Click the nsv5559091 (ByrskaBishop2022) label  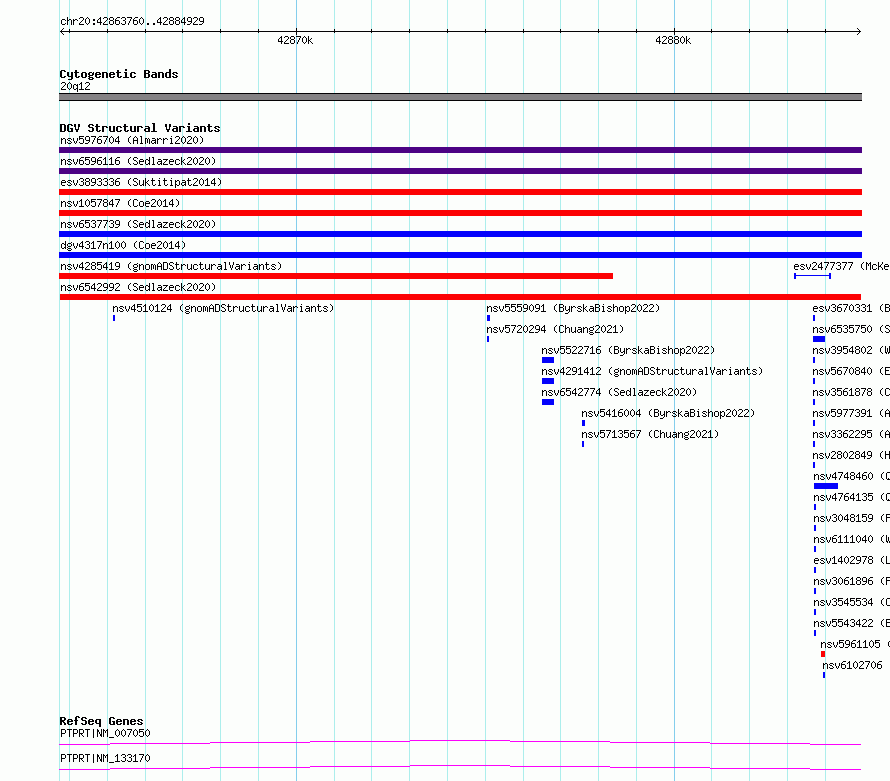[573, 308]
